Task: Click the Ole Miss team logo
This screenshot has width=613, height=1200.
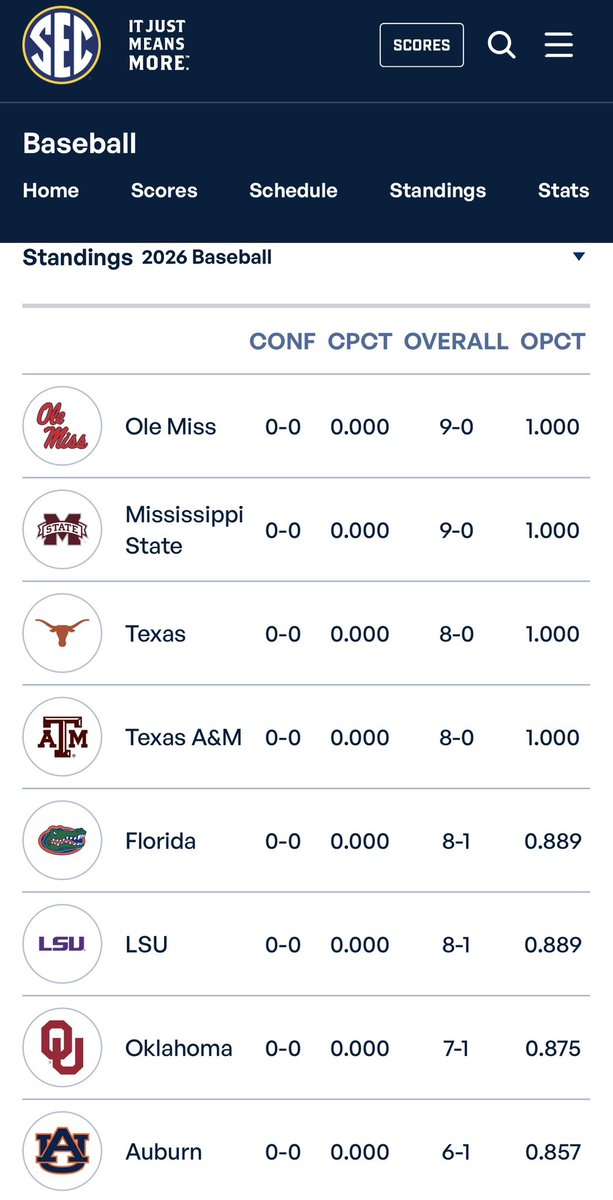Action: (62, 426)
